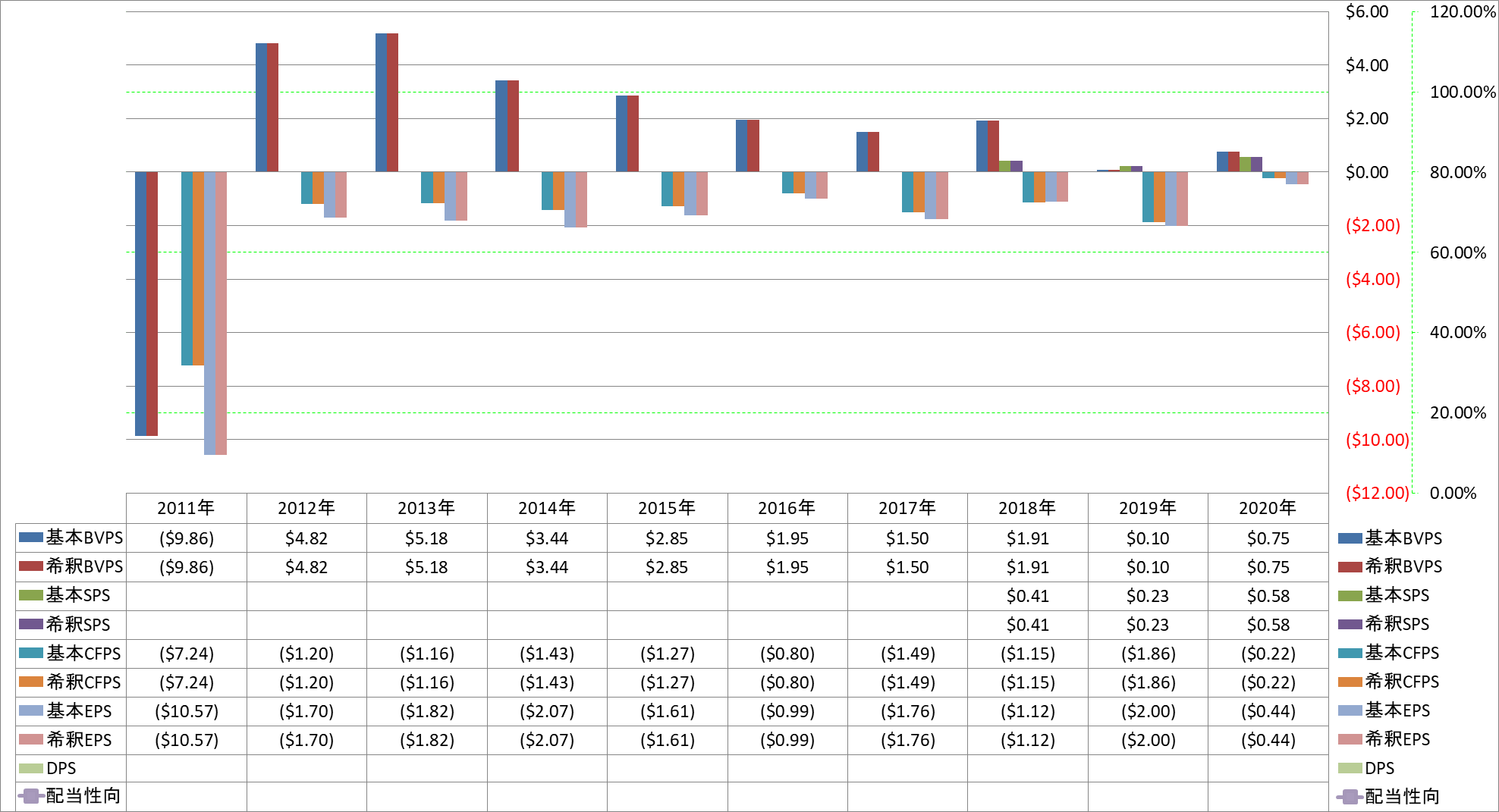The image size is (1499, 812).
Task: Click the 希釈EPS pink swatch in left legend
Action: pyautogui.click(x=30, y=739)
